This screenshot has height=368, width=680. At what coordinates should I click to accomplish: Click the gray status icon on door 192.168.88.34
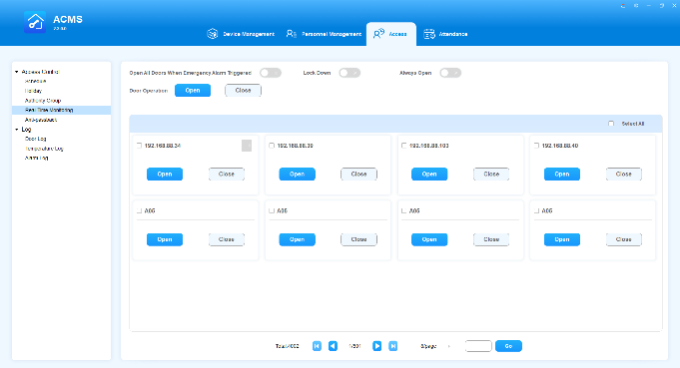pos(246,146)
